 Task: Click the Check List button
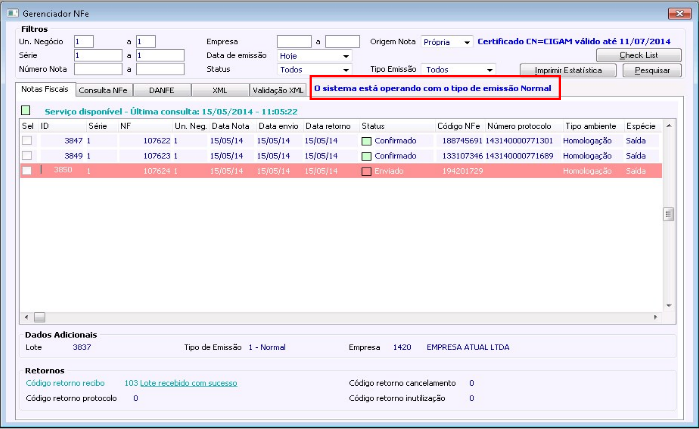[x=638, y=55]
